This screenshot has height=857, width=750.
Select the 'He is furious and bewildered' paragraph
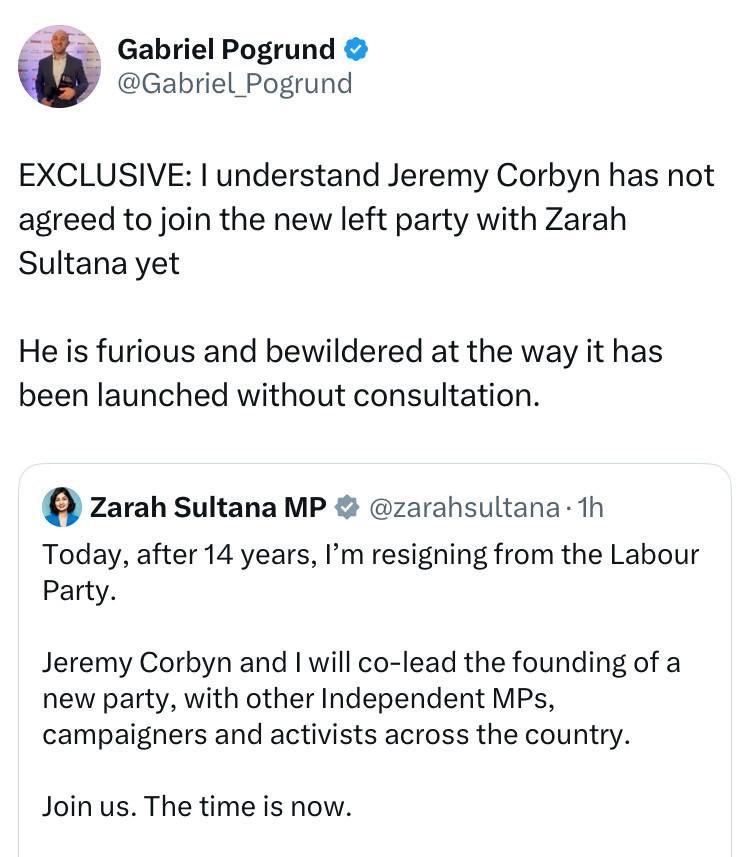coord(340,352)
